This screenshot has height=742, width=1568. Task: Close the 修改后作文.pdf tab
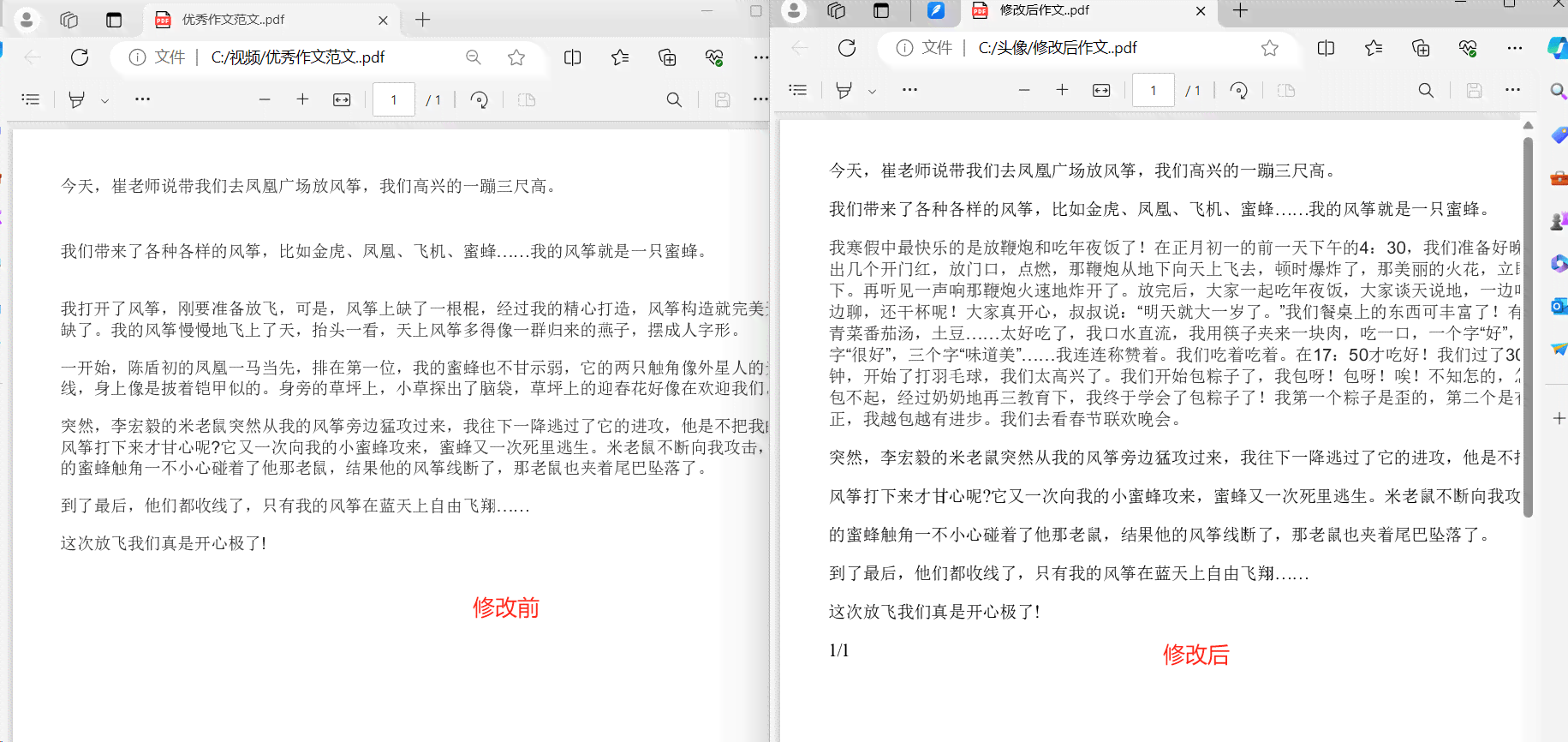point(1201,11)
